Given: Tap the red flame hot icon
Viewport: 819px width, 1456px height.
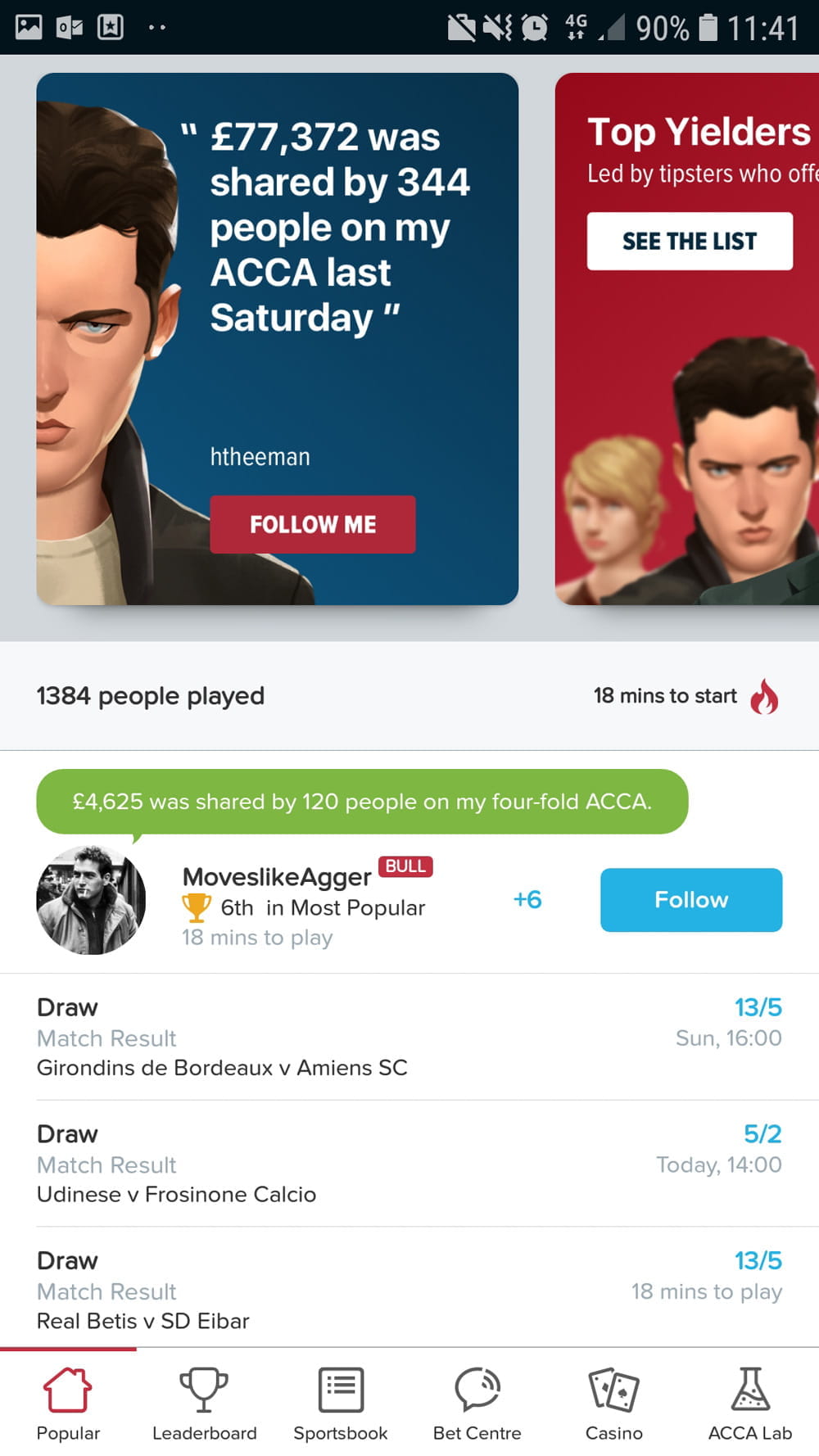Looking at the screenshot, I should 764,696.
